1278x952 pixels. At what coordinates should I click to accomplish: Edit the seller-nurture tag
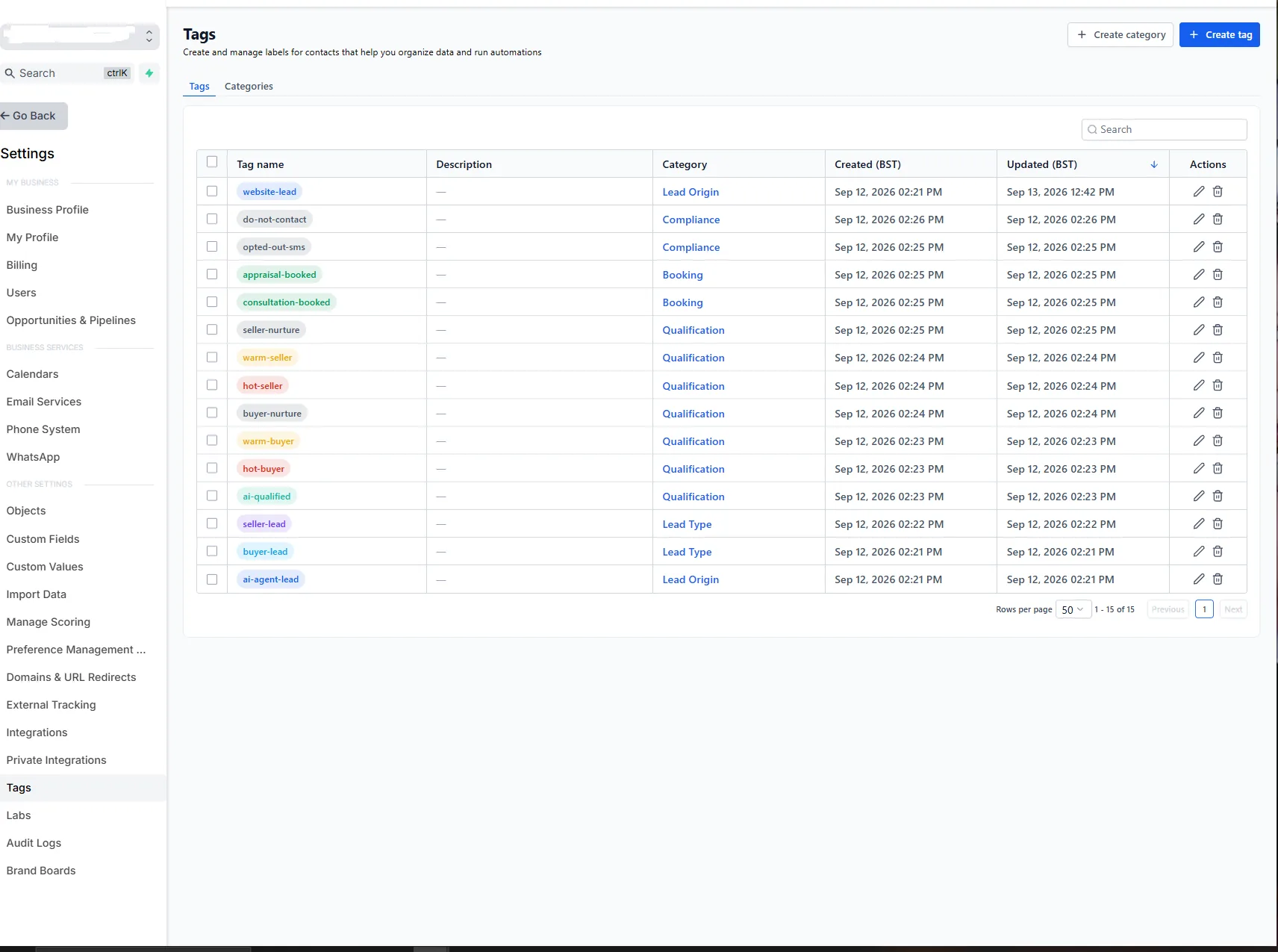(1198, 330)
